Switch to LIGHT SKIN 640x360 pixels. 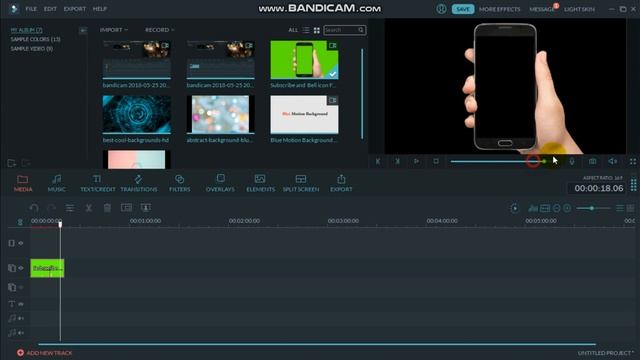(579, 9)
